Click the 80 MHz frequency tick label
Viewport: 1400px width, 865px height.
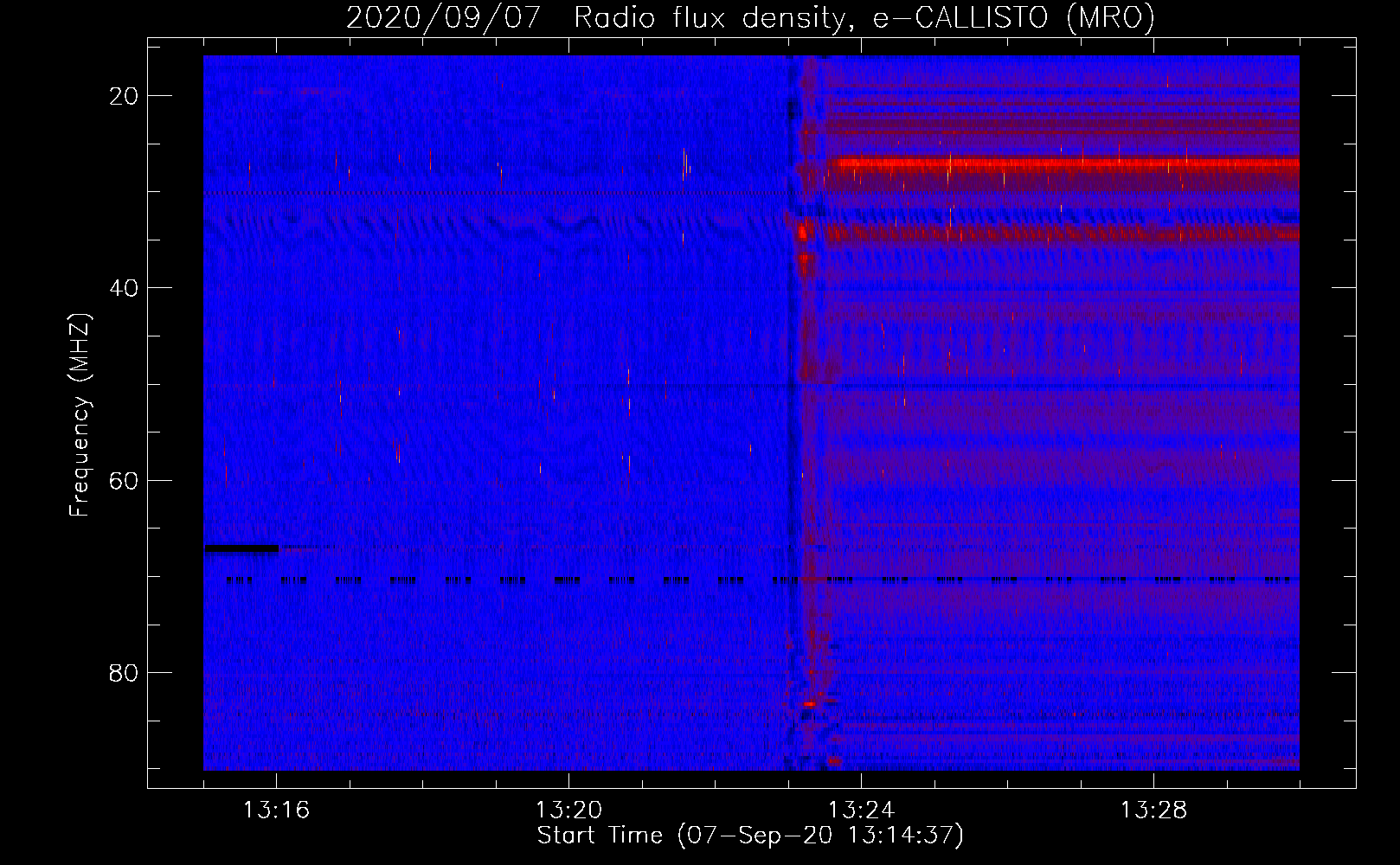pos(124,672)
